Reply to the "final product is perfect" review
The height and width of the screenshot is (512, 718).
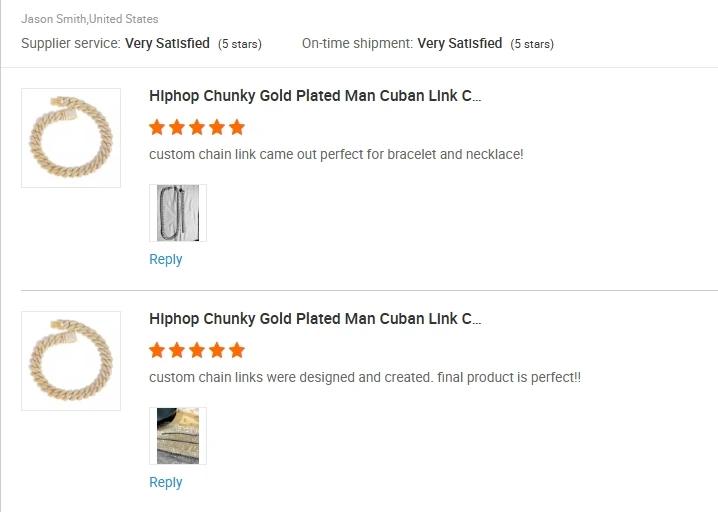pos(165,482)
